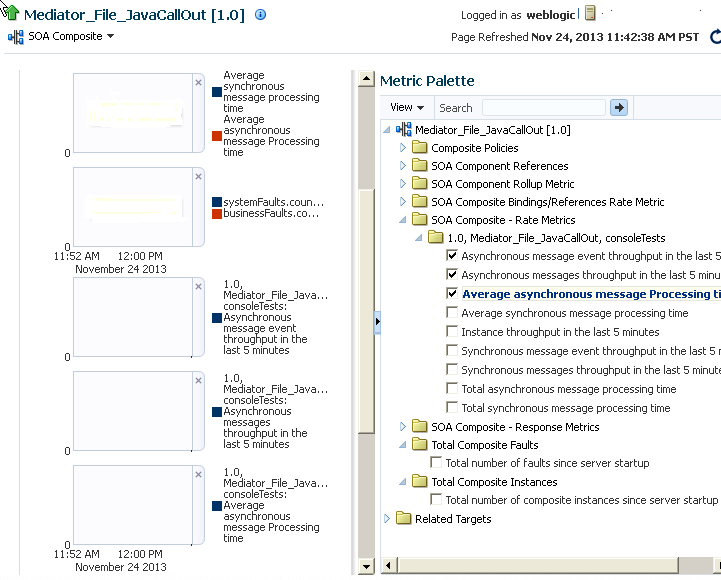Click the Metric Palette search field
The width and height of the screenshot is (721, 580).
point(543,107)
